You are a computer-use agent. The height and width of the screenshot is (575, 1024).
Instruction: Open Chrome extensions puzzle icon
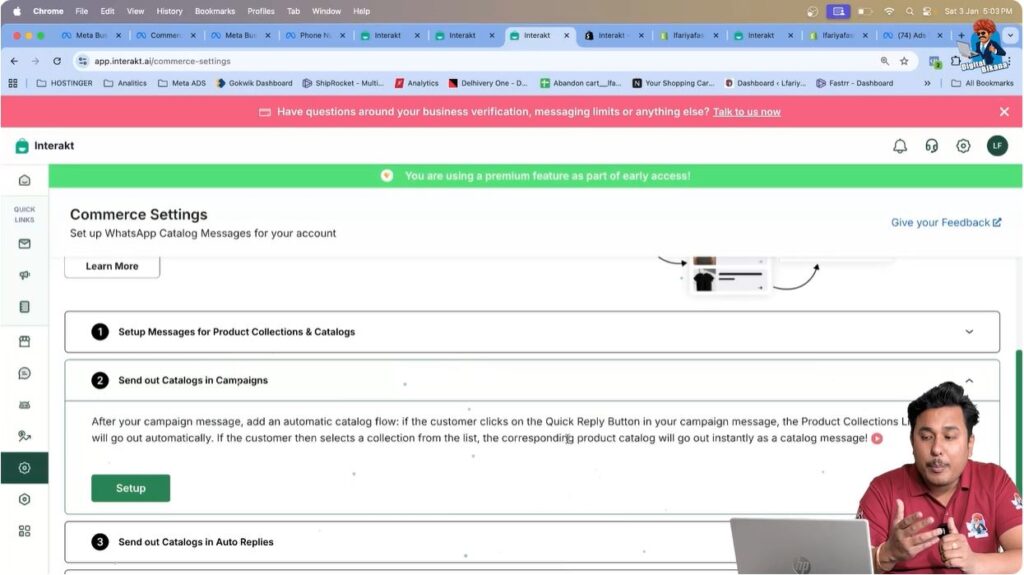[x=955, y=61]
